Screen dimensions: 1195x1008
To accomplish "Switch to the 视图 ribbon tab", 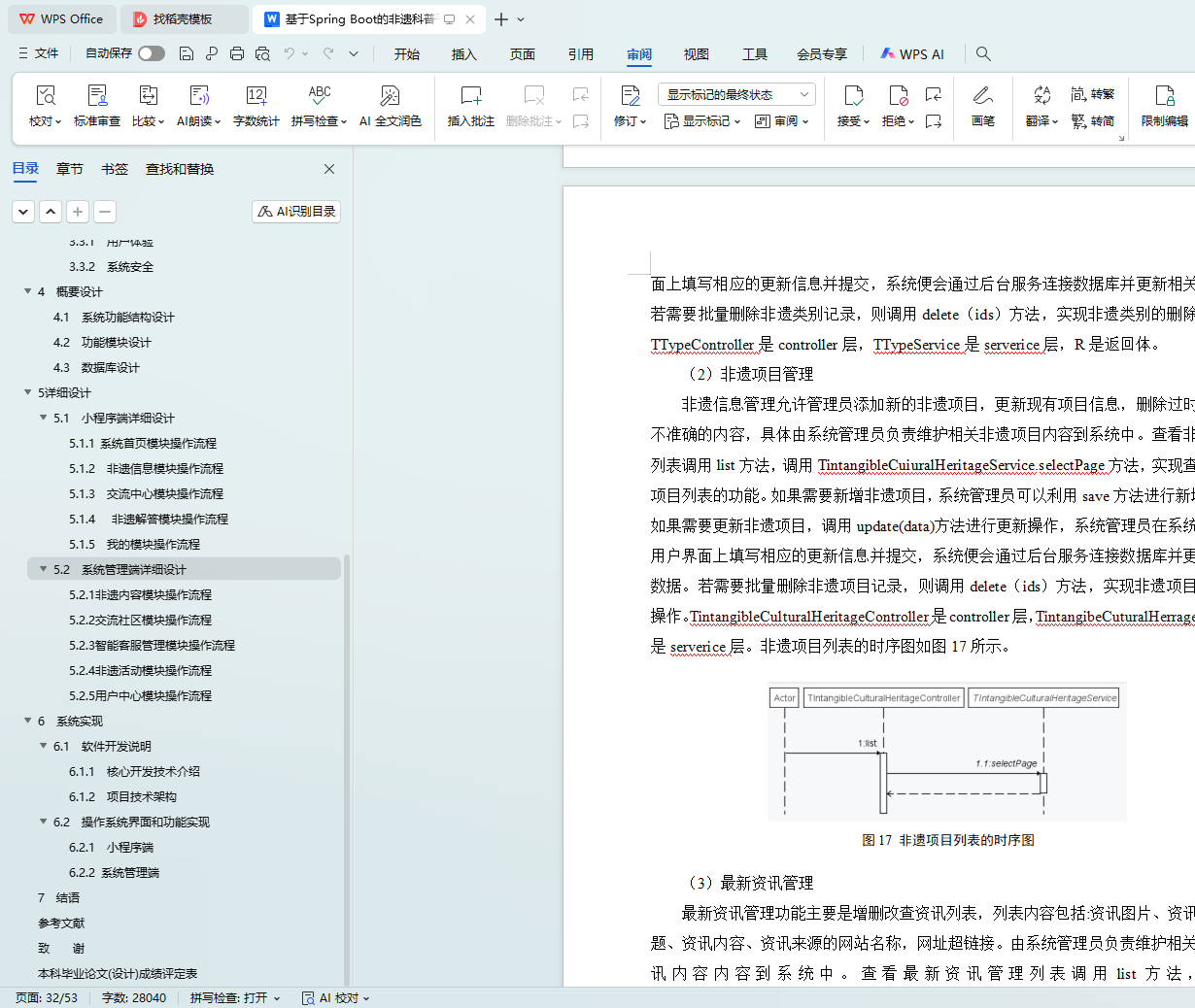I will click(x=696, y=54).
